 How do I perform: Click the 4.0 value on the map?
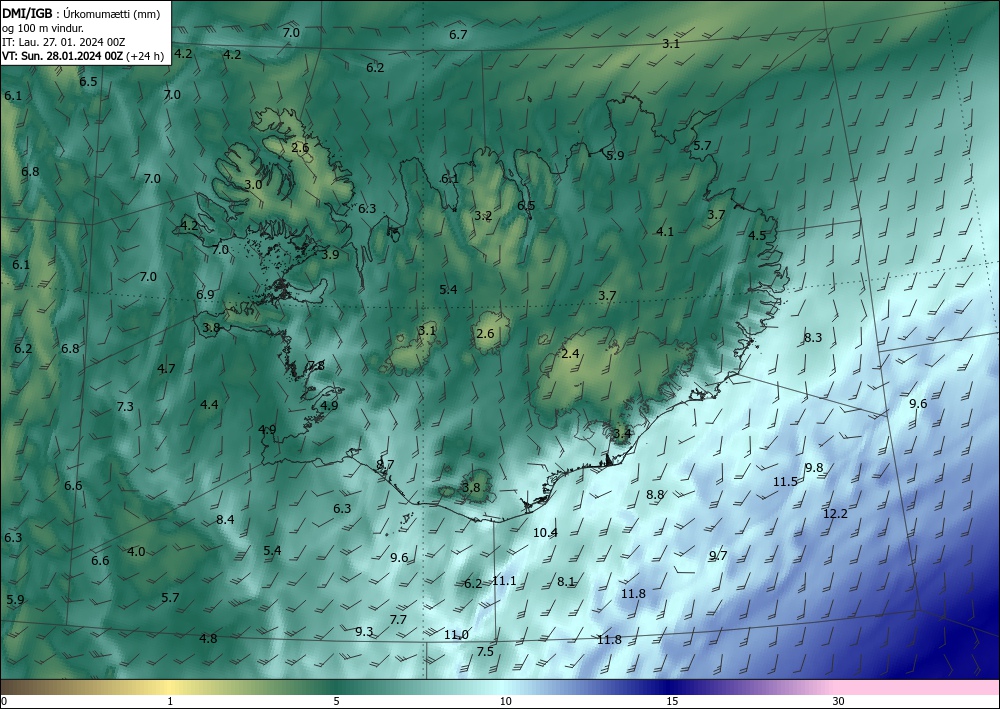coord(136,552)
